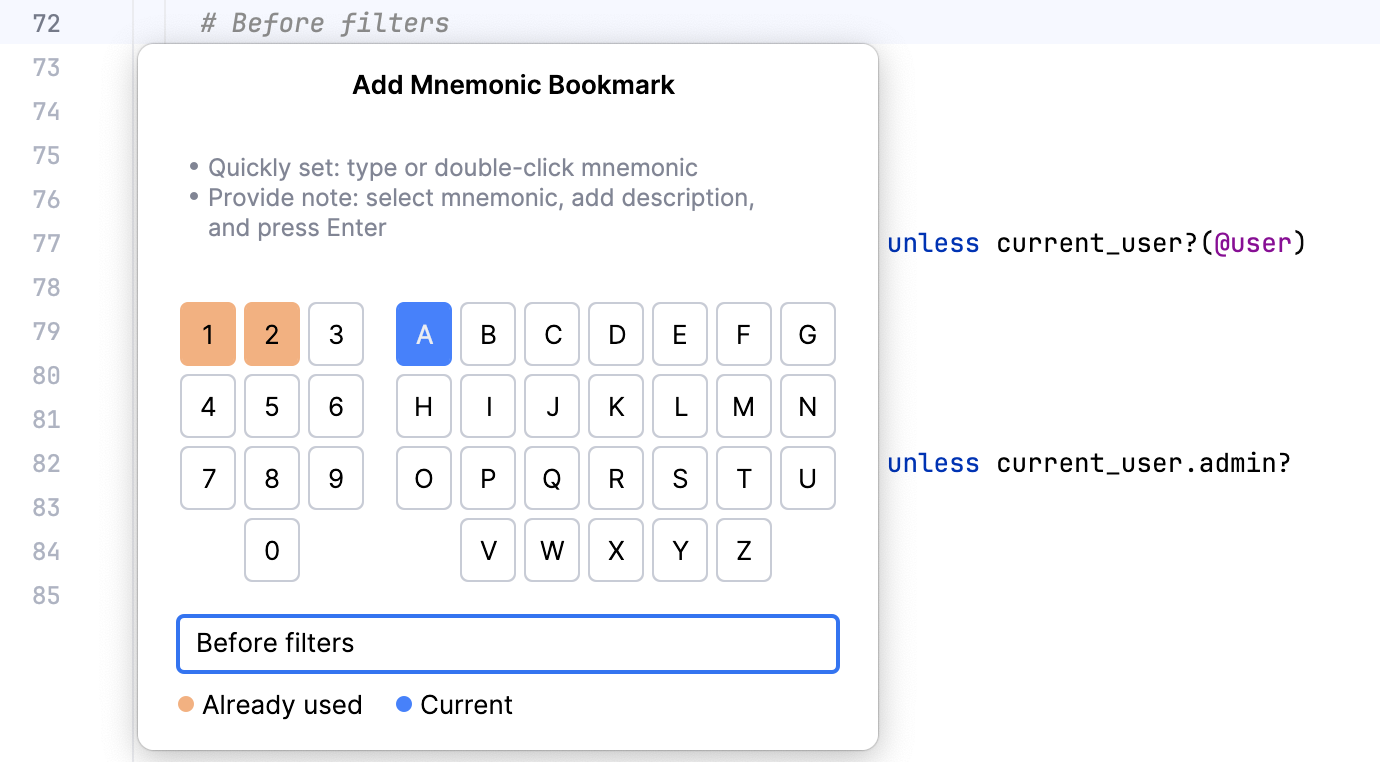Select mnemonic letter V
The height and width of the screenshot is (762, 1380).
click(488, 550)
